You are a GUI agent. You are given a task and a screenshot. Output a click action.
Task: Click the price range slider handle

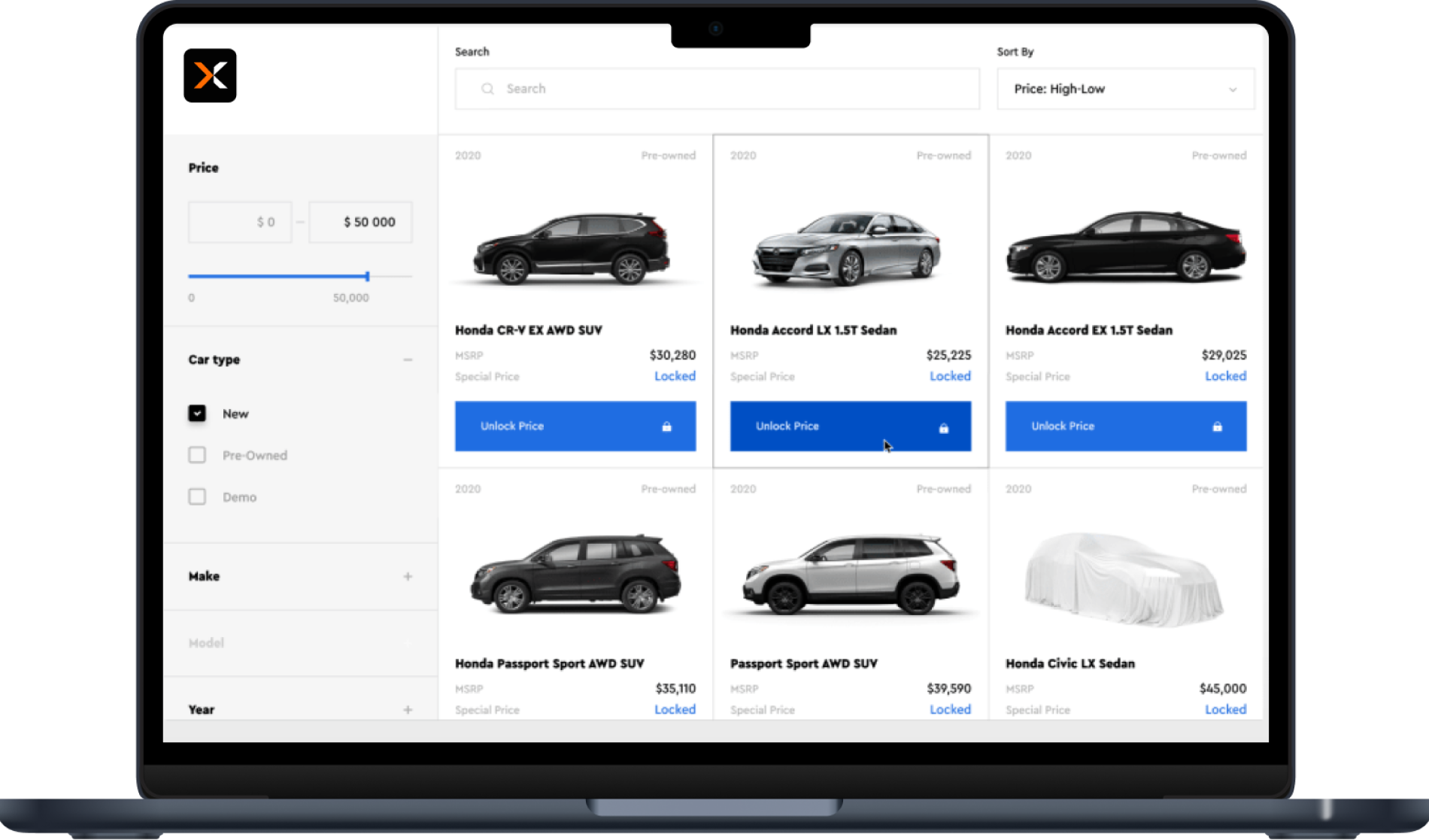(367, 277)
